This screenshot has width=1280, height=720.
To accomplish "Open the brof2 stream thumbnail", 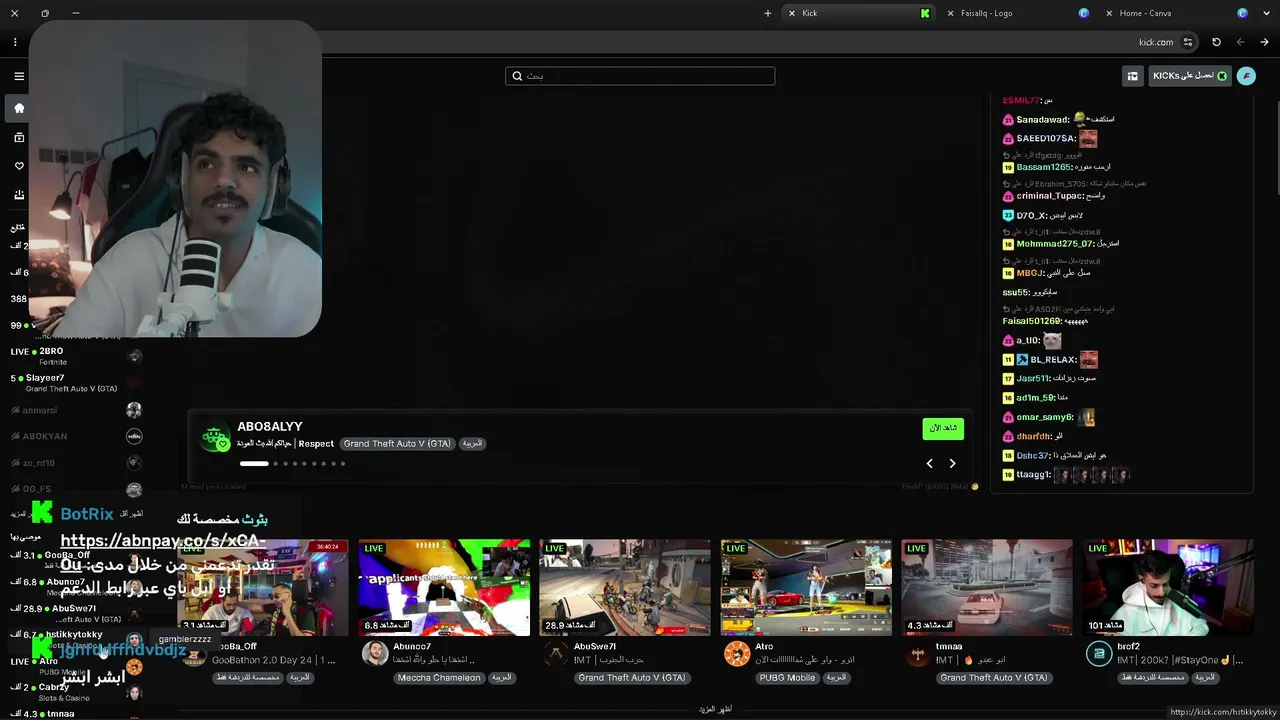I will pyautogui.click(x=1168, y=587).
